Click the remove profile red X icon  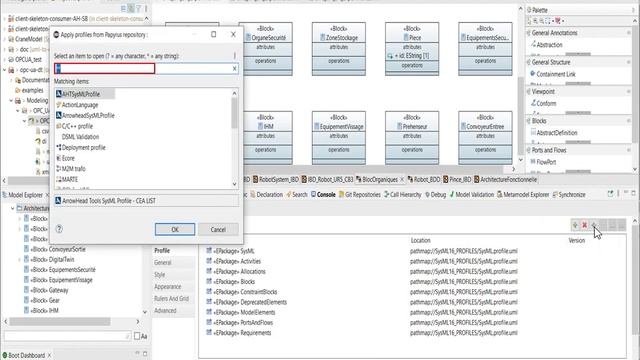tap(584, 225)
